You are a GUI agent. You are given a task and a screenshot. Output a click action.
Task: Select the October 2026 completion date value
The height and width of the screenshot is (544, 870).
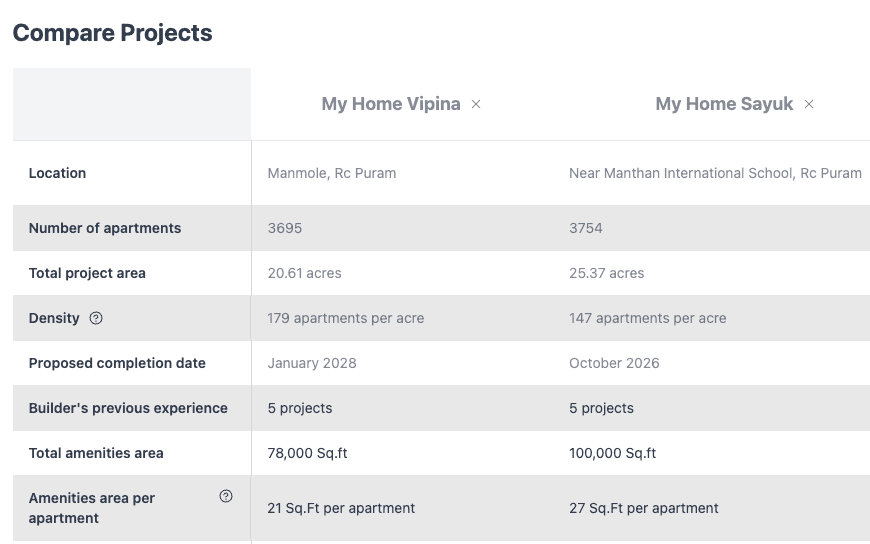coord(614,363)
